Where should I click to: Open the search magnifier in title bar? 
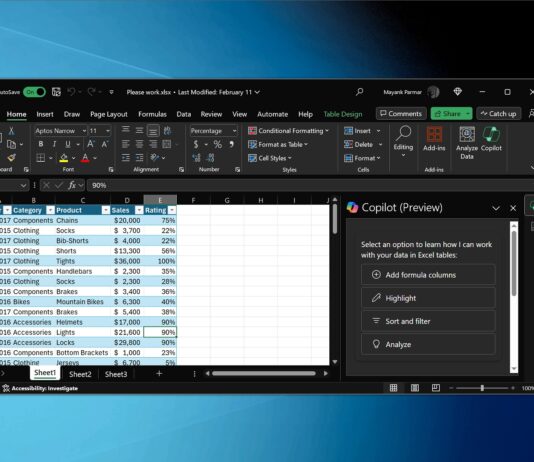[x=359, y=92]
